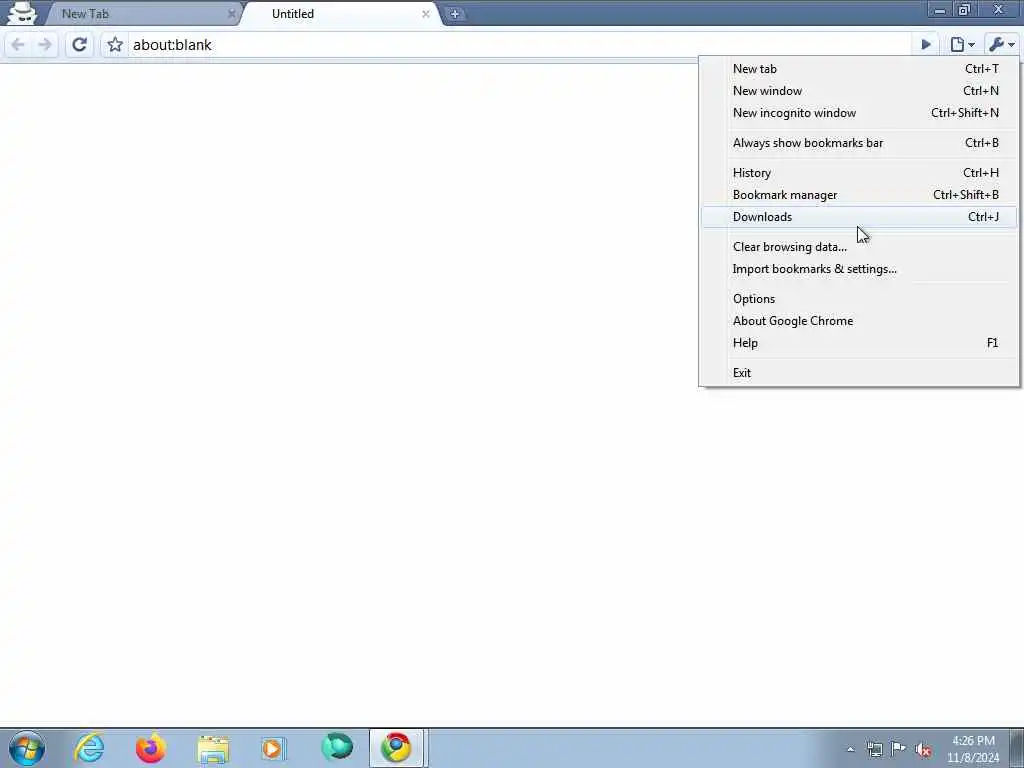The image size is (1024, 768).
Task: Bookmark this page with the star icon
Action: pyautogui.click(x=115, y=44)
